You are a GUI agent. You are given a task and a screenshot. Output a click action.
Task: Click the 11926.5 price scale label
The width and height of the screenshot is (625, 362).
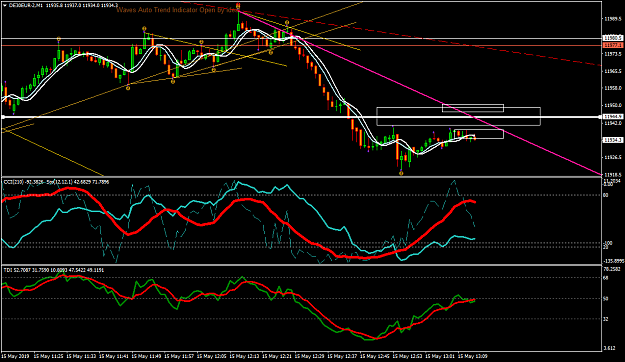[x=613, y=157]
